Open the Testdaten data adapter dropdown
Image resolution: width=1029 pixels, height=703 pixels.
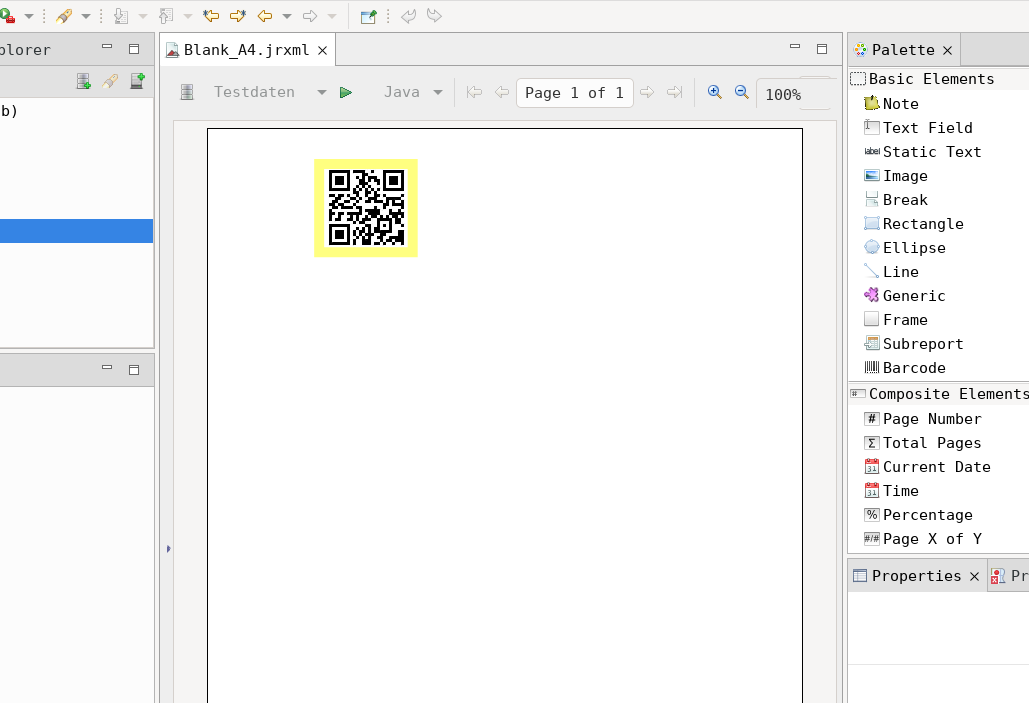click(x=321, y=93)
